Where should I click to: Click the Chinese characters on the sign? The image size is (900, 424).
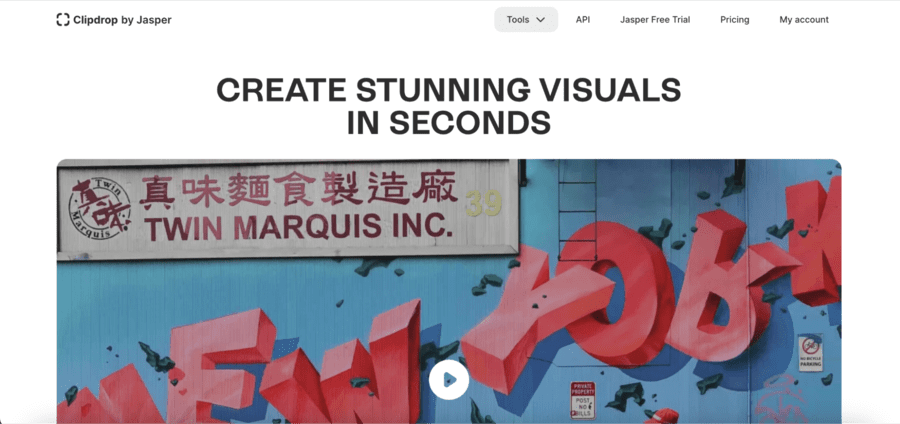click(297, 191)
